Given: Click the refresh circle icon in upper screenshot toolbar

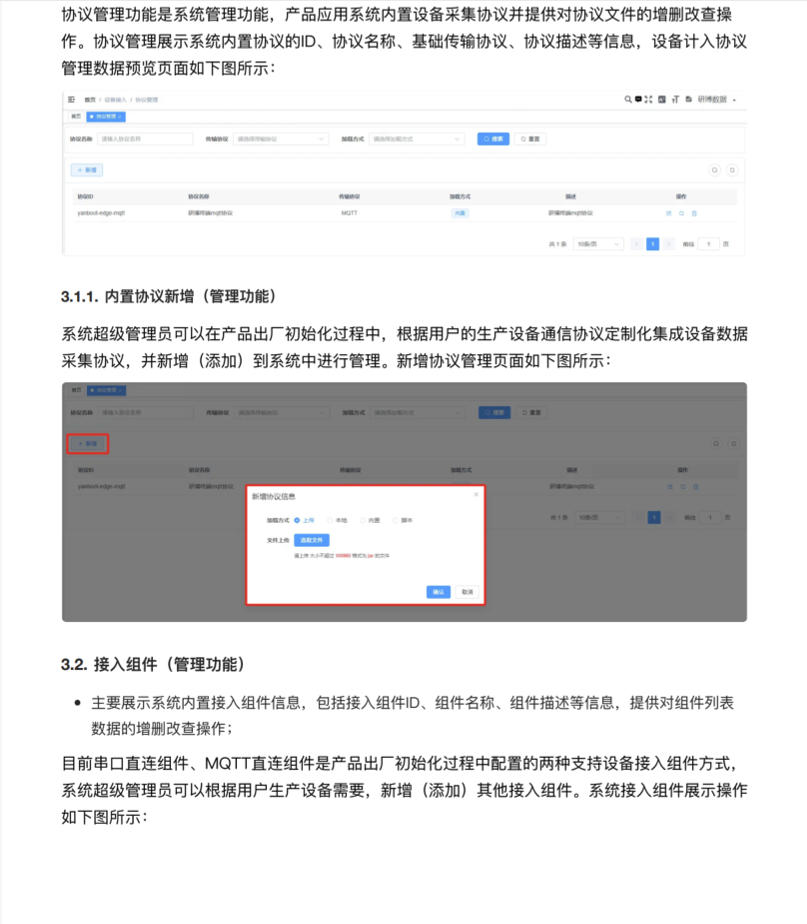Looking at the screenshot, I should pyautogui.click(x=714, y=170).
